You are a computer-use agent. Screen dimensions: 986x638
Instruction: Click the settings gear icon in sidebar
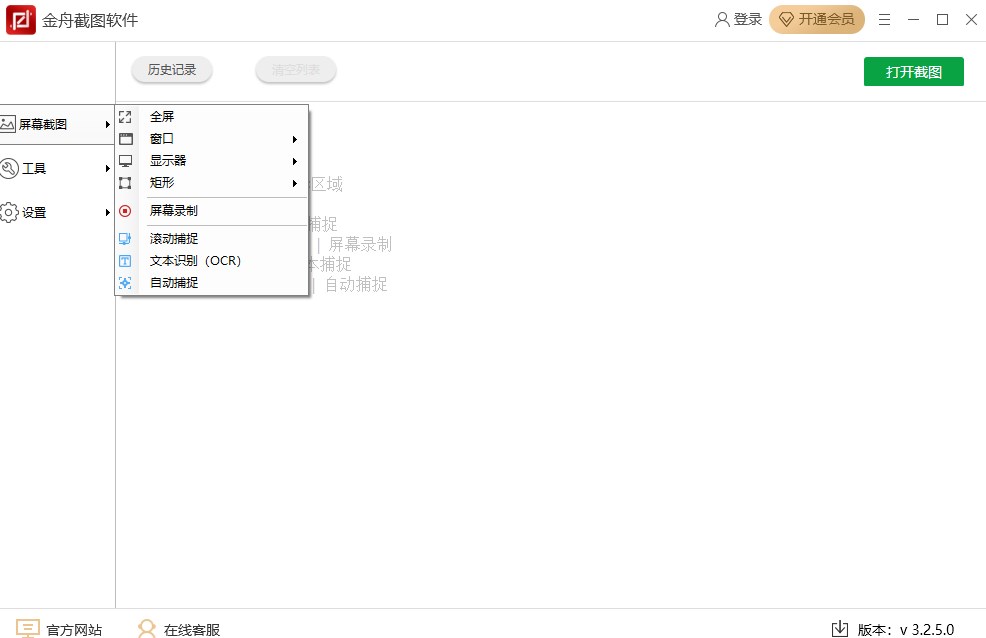point(9,212)
